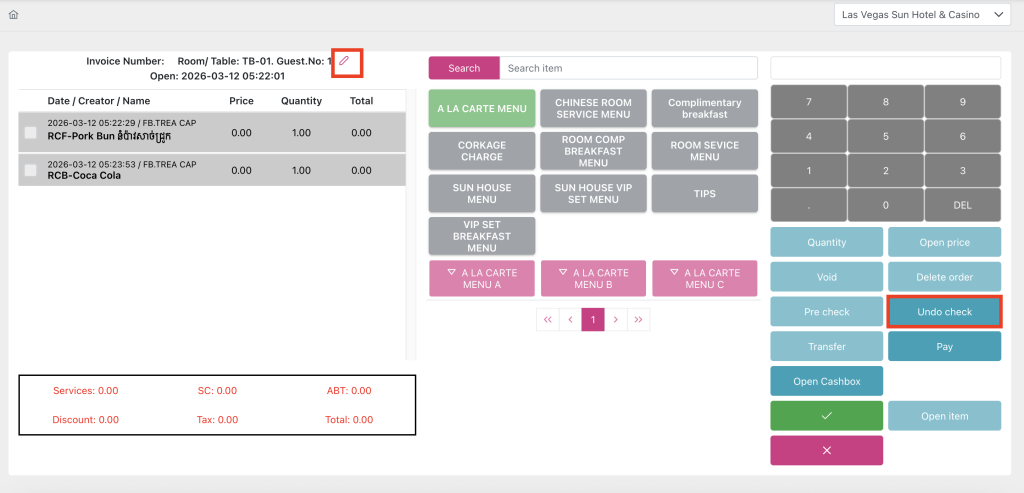Expand A LA CARTE MENU B submenu

[593, 279]
